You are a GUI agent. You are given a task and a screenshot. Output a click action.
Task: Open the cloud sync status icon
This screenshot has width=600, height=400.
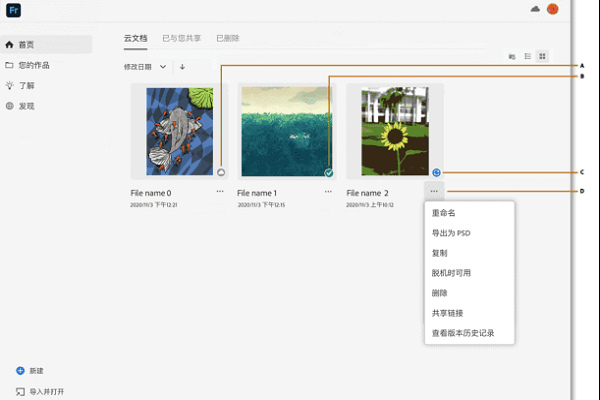coord(536,9)
